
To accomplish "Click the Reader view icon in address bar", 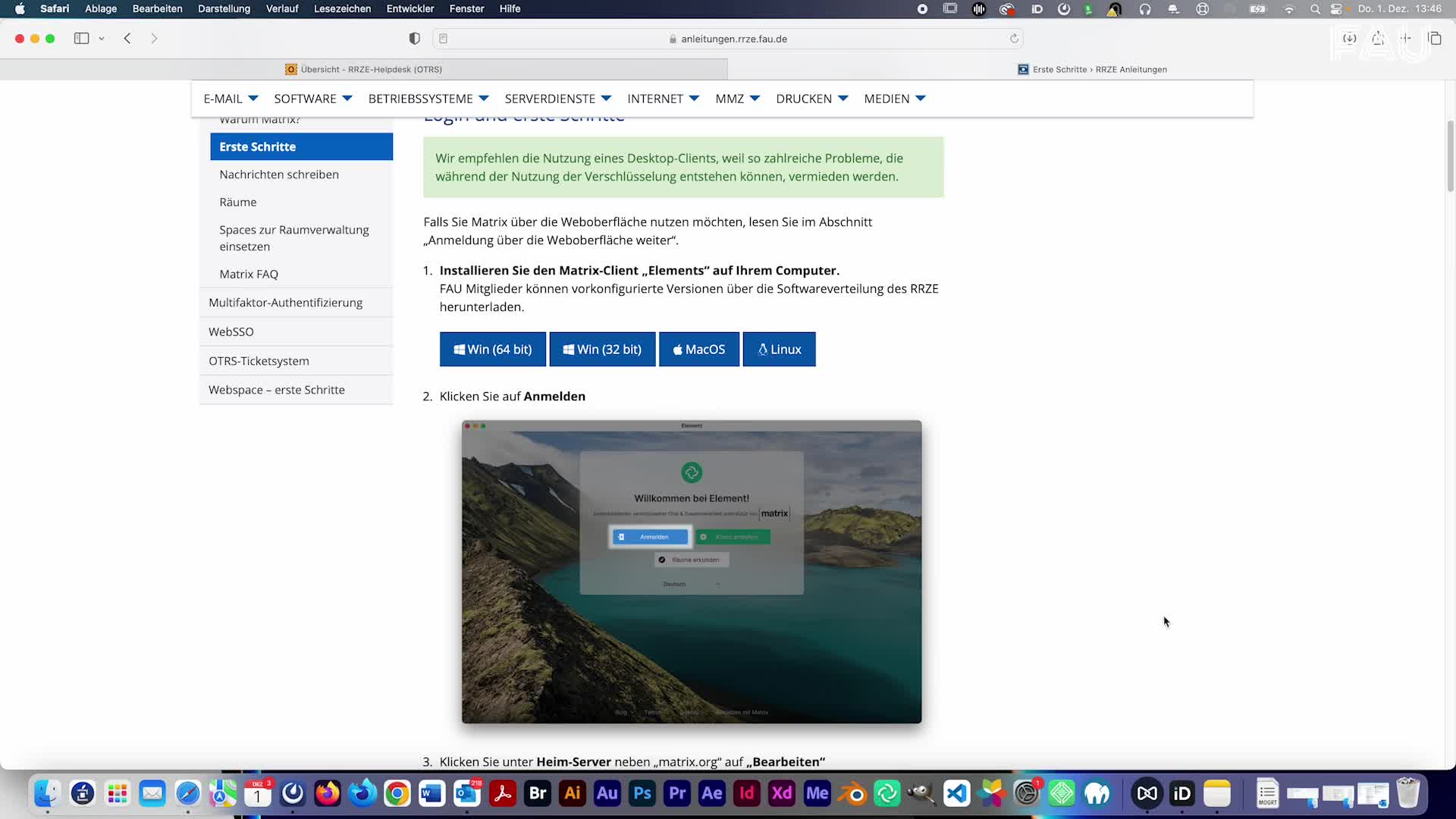I will [444, 39].
